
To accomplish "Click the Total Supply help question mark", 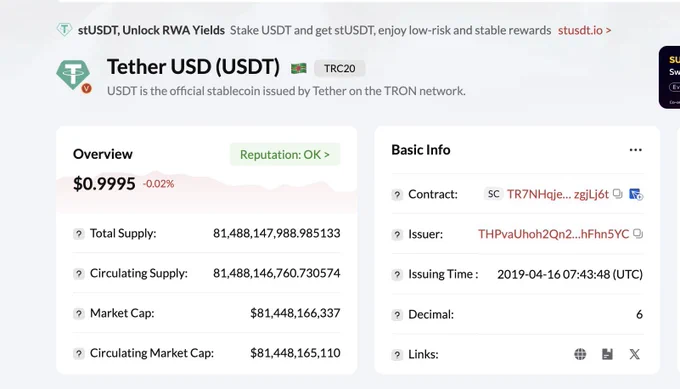I will point(78,234).
